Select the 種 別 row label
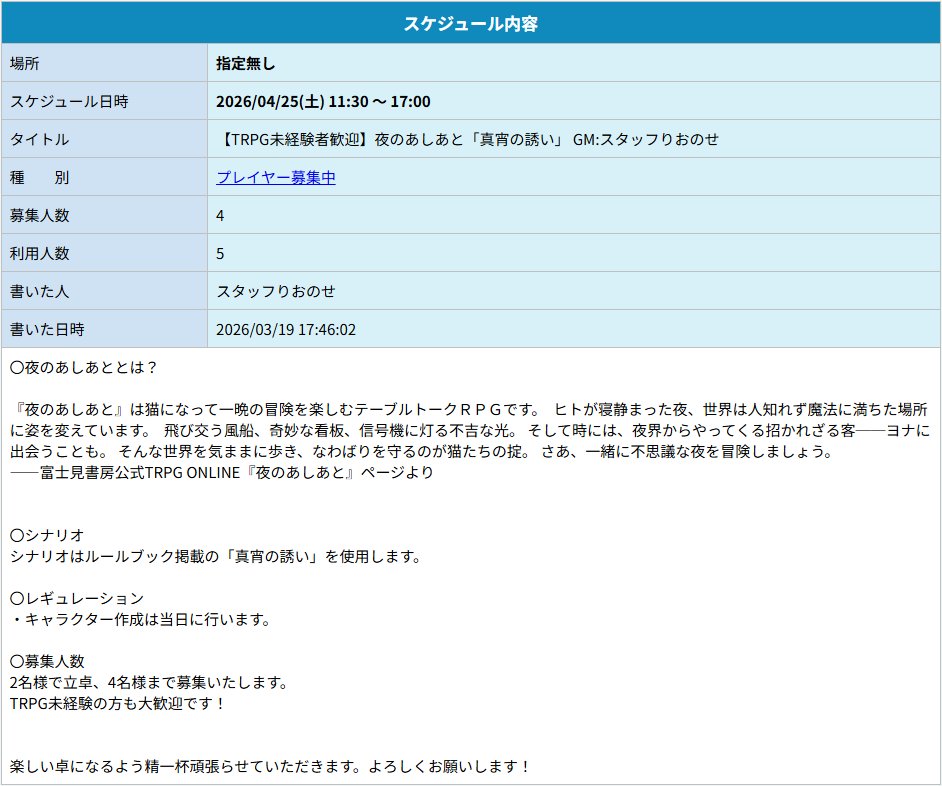The height and width of the screenshot is (786, 942). pyautogui.click(x=39, y=178)
